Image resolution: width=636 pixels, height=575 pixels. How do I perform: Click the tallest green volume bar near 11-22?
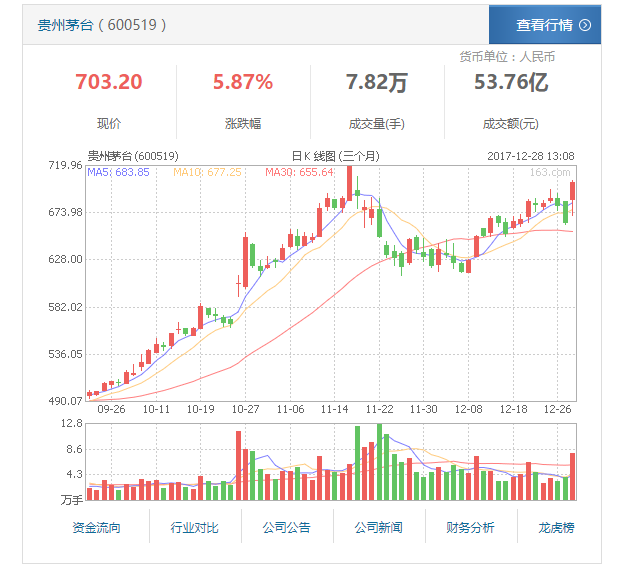click(379, 462)
